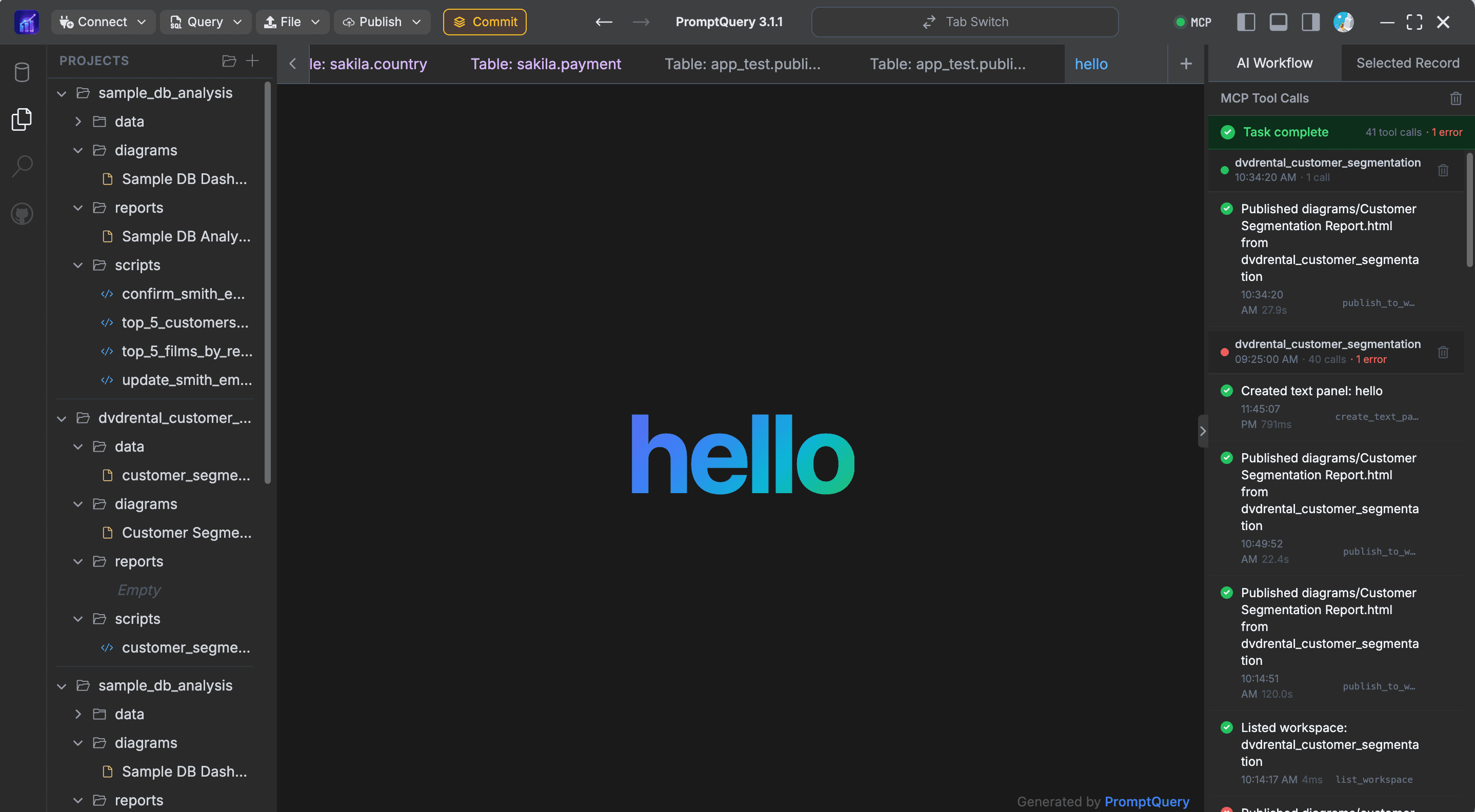Click the MCP status indicator

pos(1193,23)
